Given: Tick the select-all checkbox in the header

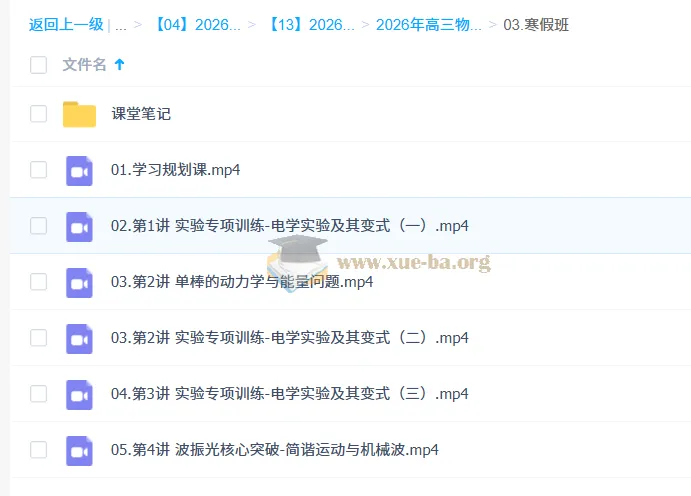Looking at the screenshot, I should (39, 65).
